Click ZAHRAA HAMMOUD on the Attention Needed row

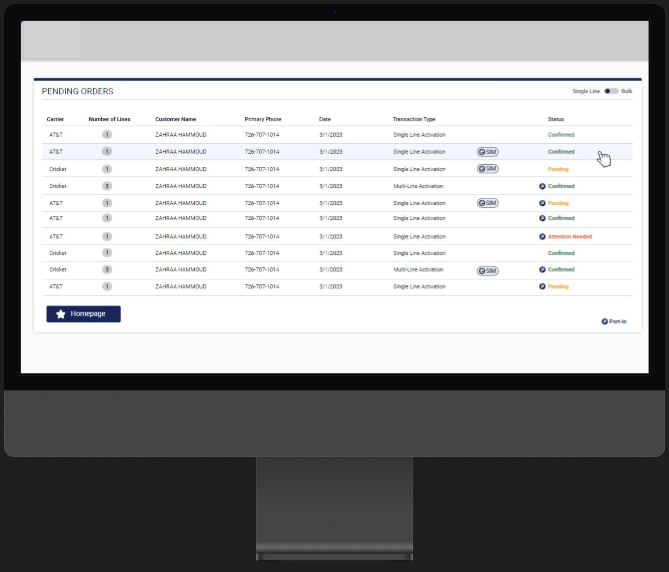(181, 237)
